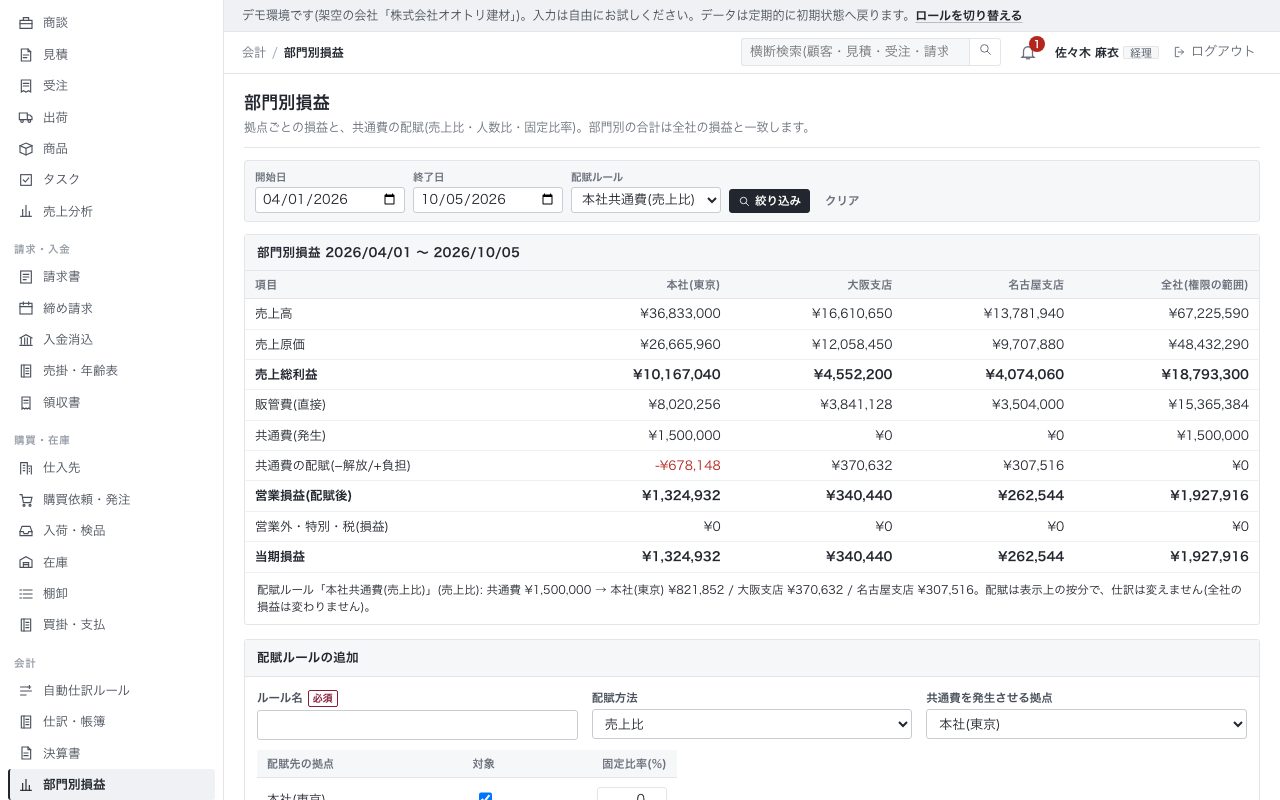The height and width of the screenshot is (800, 1280).
Task: Click the 棚卸 list icon
Action: tap(26, 593)
